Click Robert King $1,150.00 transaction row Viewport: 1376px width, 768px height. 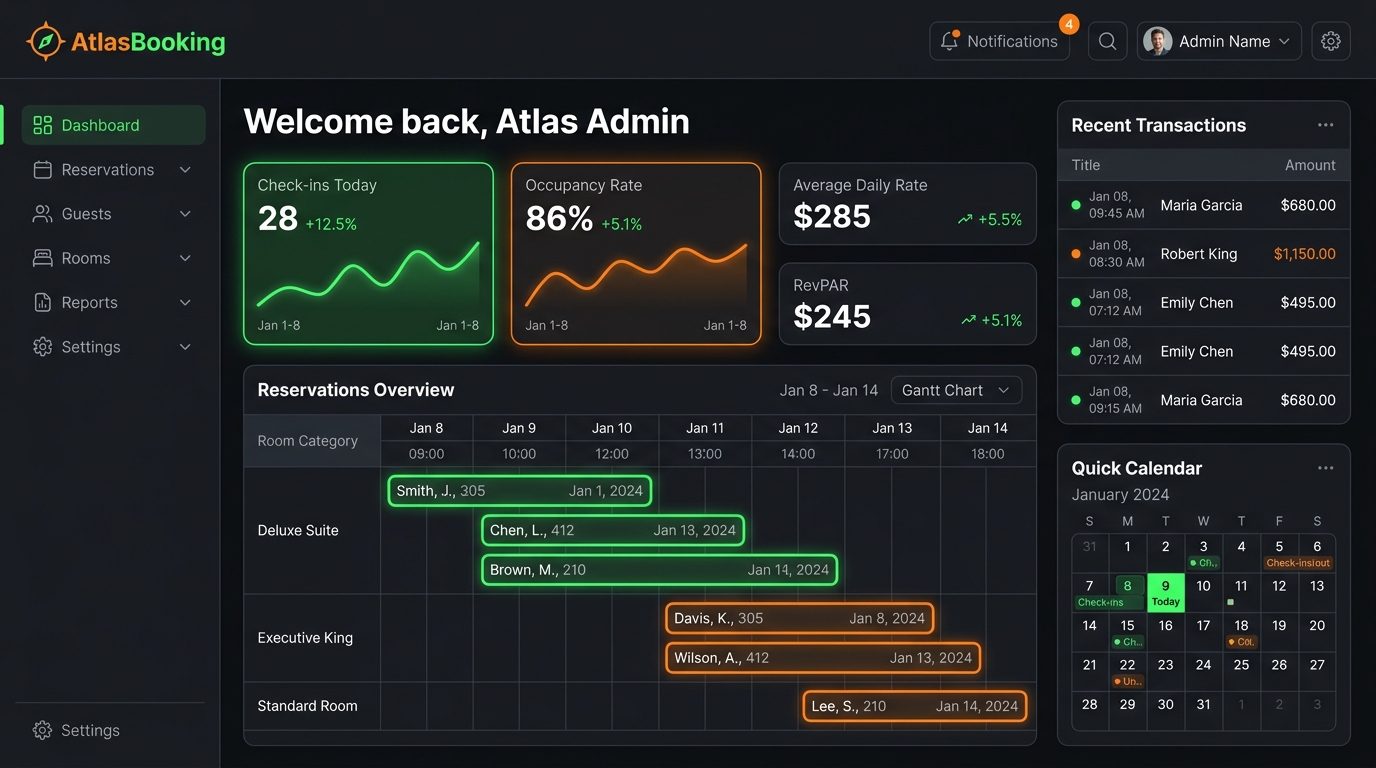coord(1204,254)
